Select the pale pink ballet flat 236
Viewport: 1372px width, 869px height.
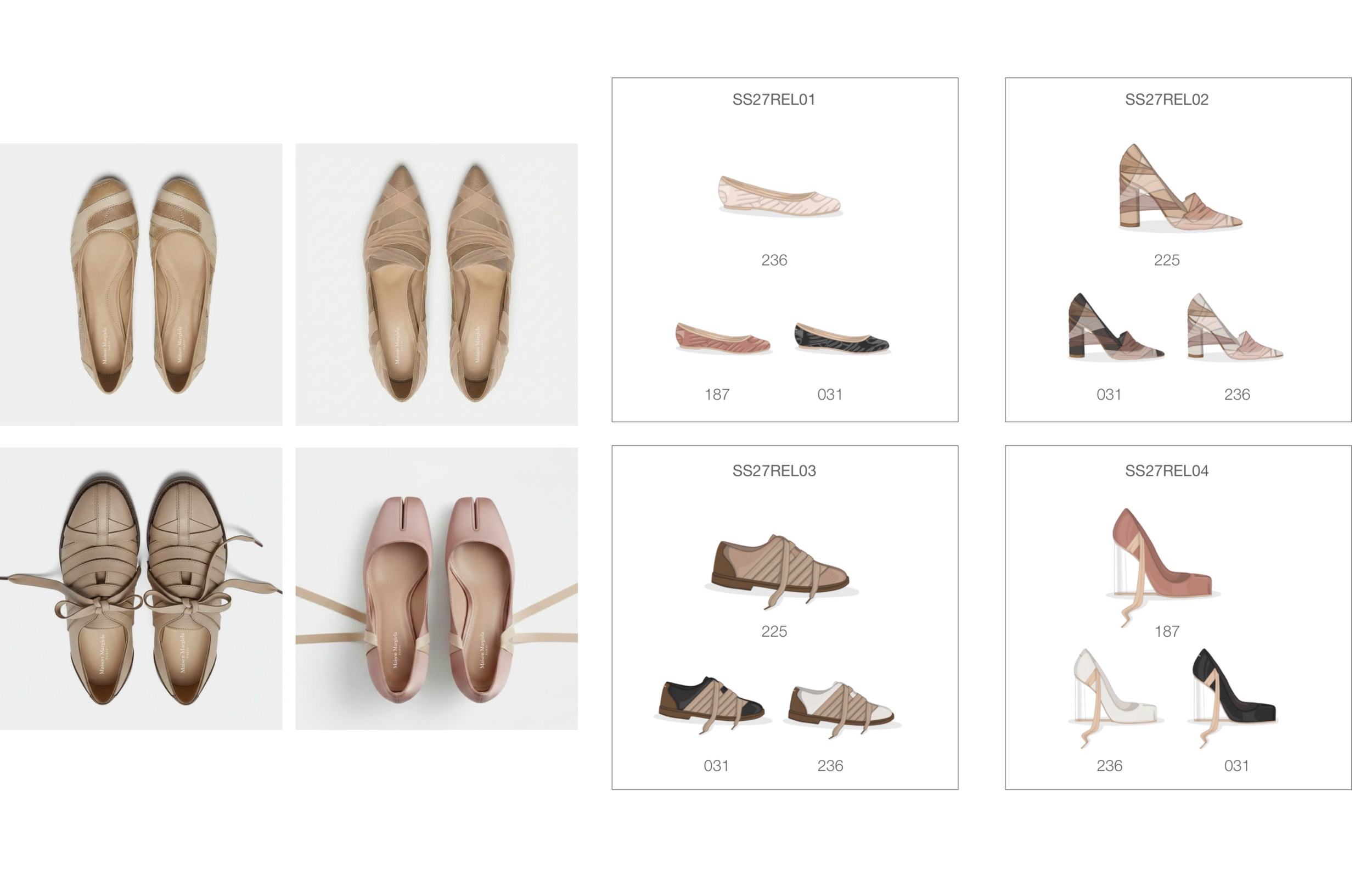point(779,196)
